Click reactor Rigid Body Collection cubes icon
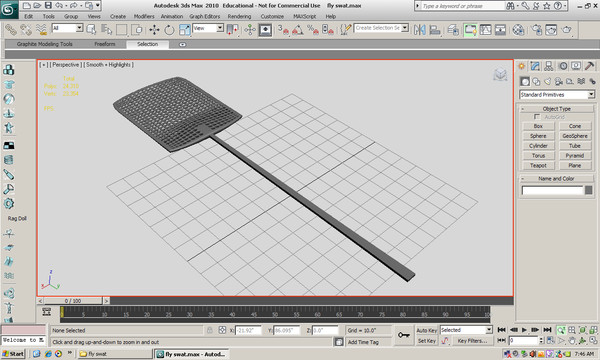600x360 pixels. point(9,70)
